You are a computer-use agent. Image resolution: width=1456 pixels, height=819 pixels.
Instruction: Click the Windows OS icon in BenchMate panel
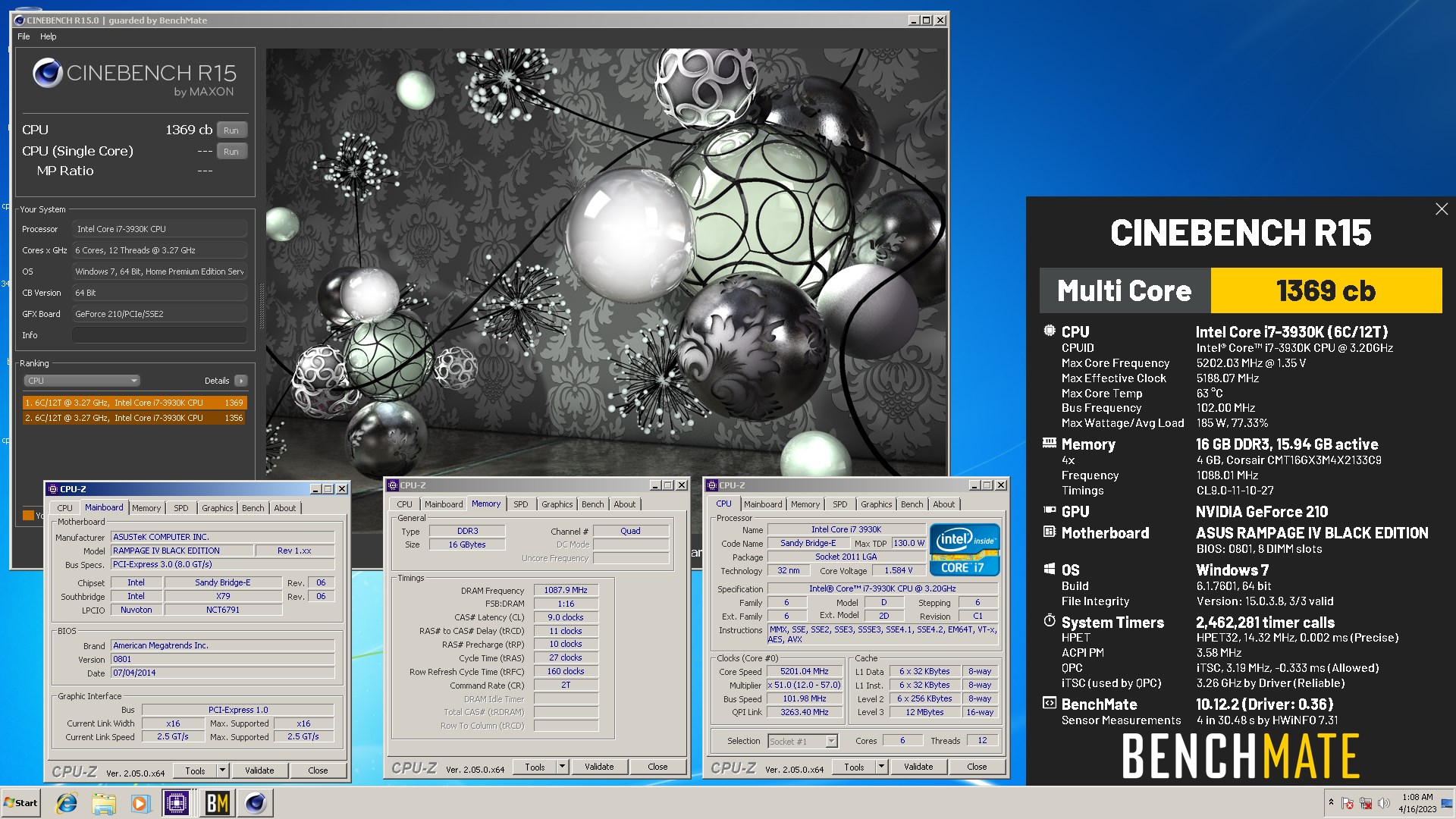[1050, 569]
